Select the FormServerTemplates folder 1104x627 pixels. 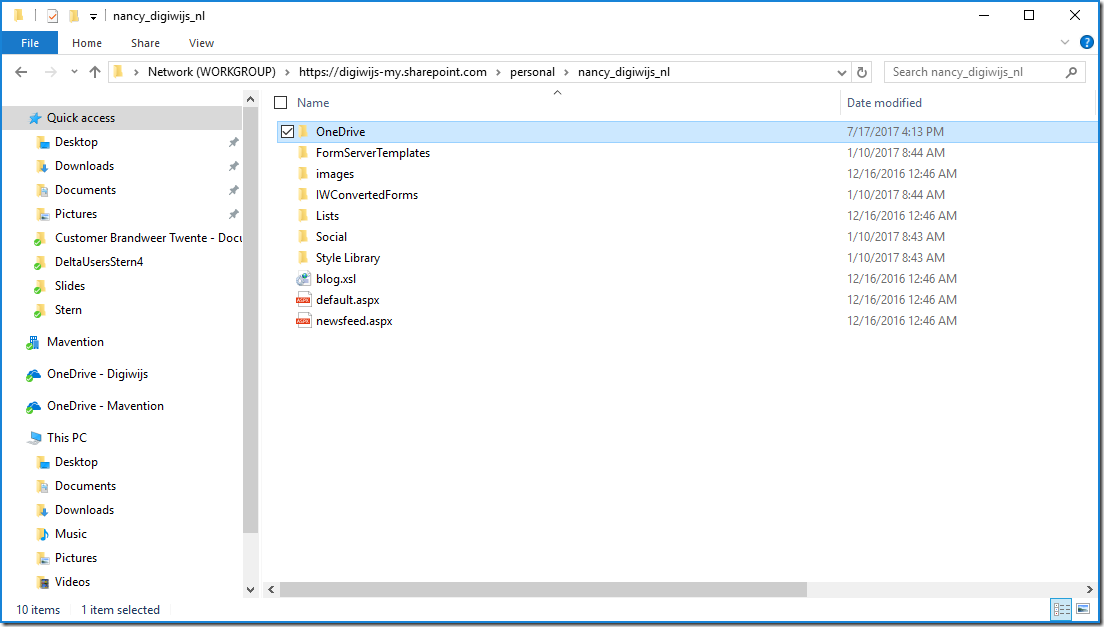[372, 153]
